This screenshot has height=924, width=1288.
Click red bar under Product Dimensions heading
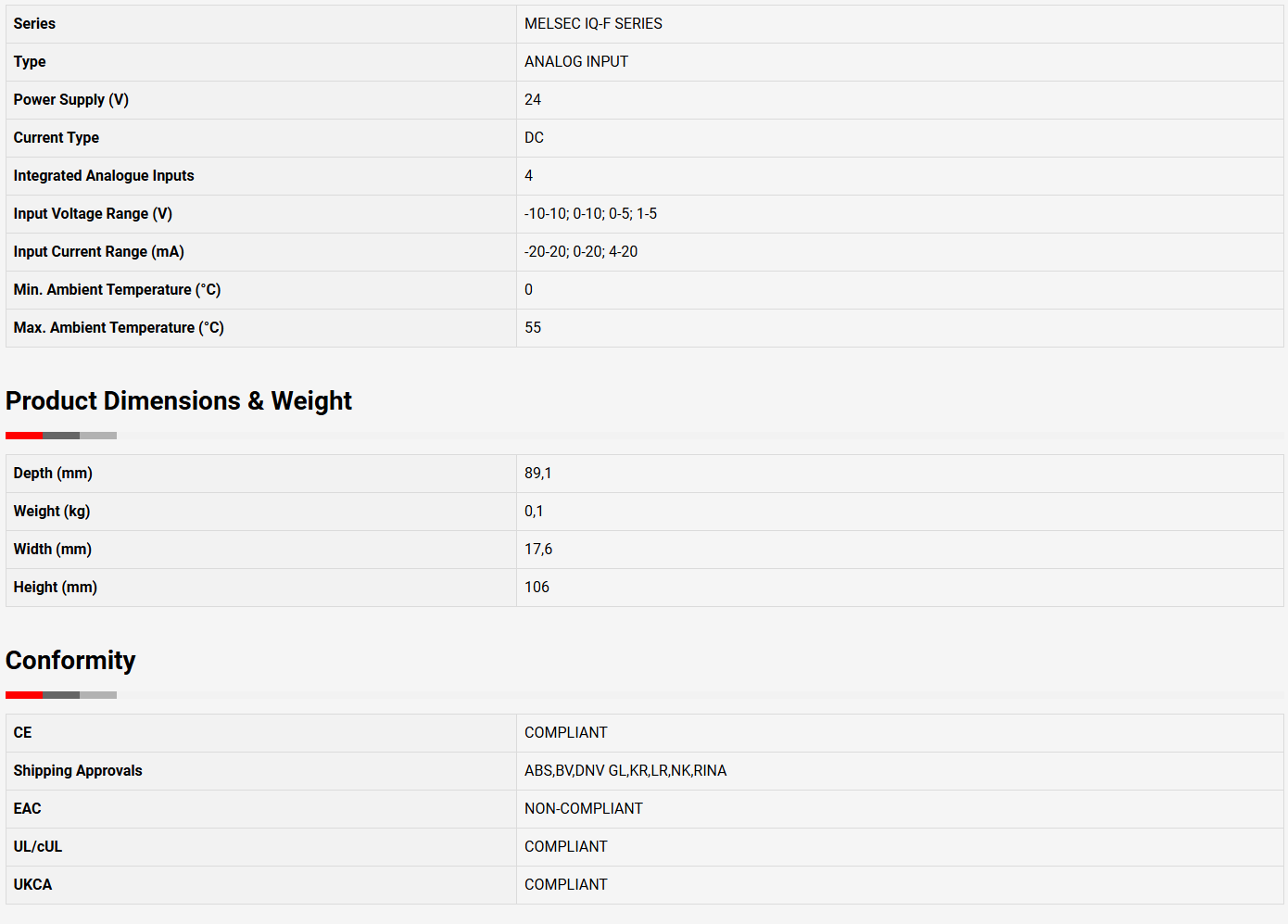(24, 436)
